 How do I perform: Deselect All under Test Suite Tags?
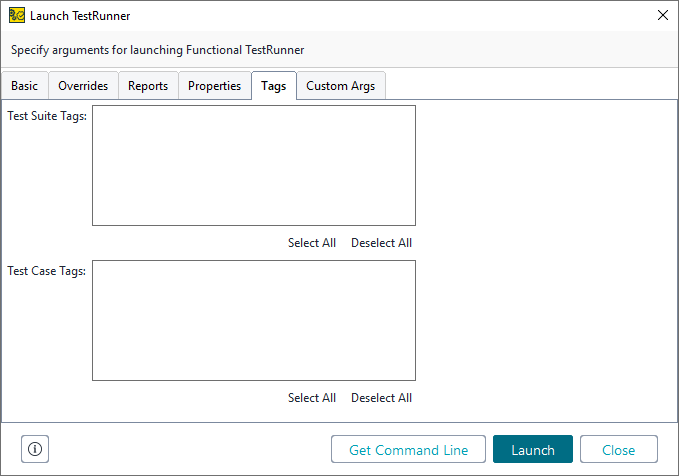click(382, 243)
